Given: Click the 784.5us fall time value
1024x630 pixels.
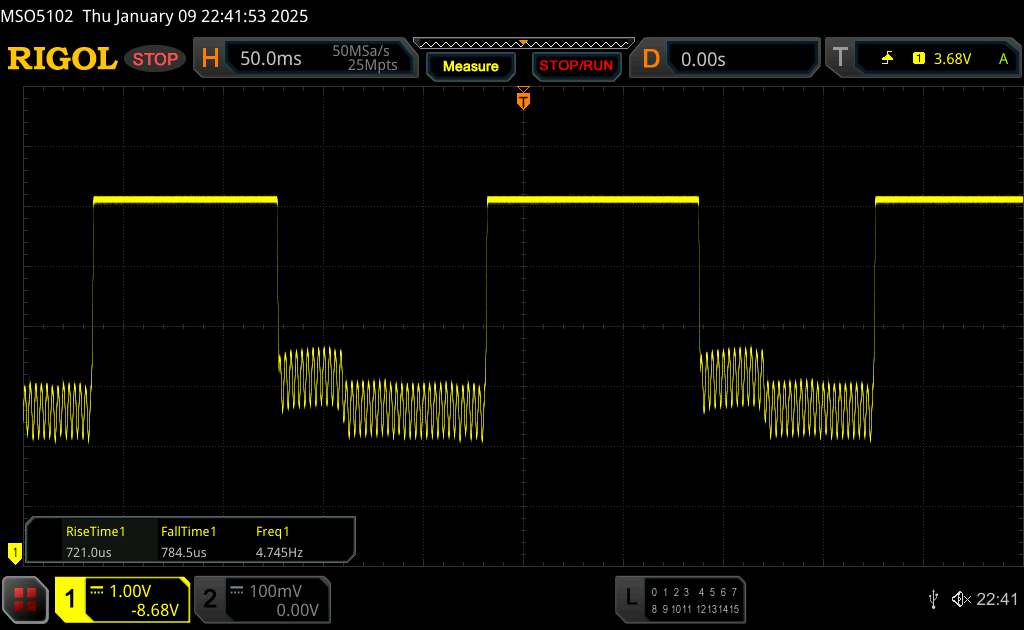Looking at the screenshot, I should (x=184, y=552).
